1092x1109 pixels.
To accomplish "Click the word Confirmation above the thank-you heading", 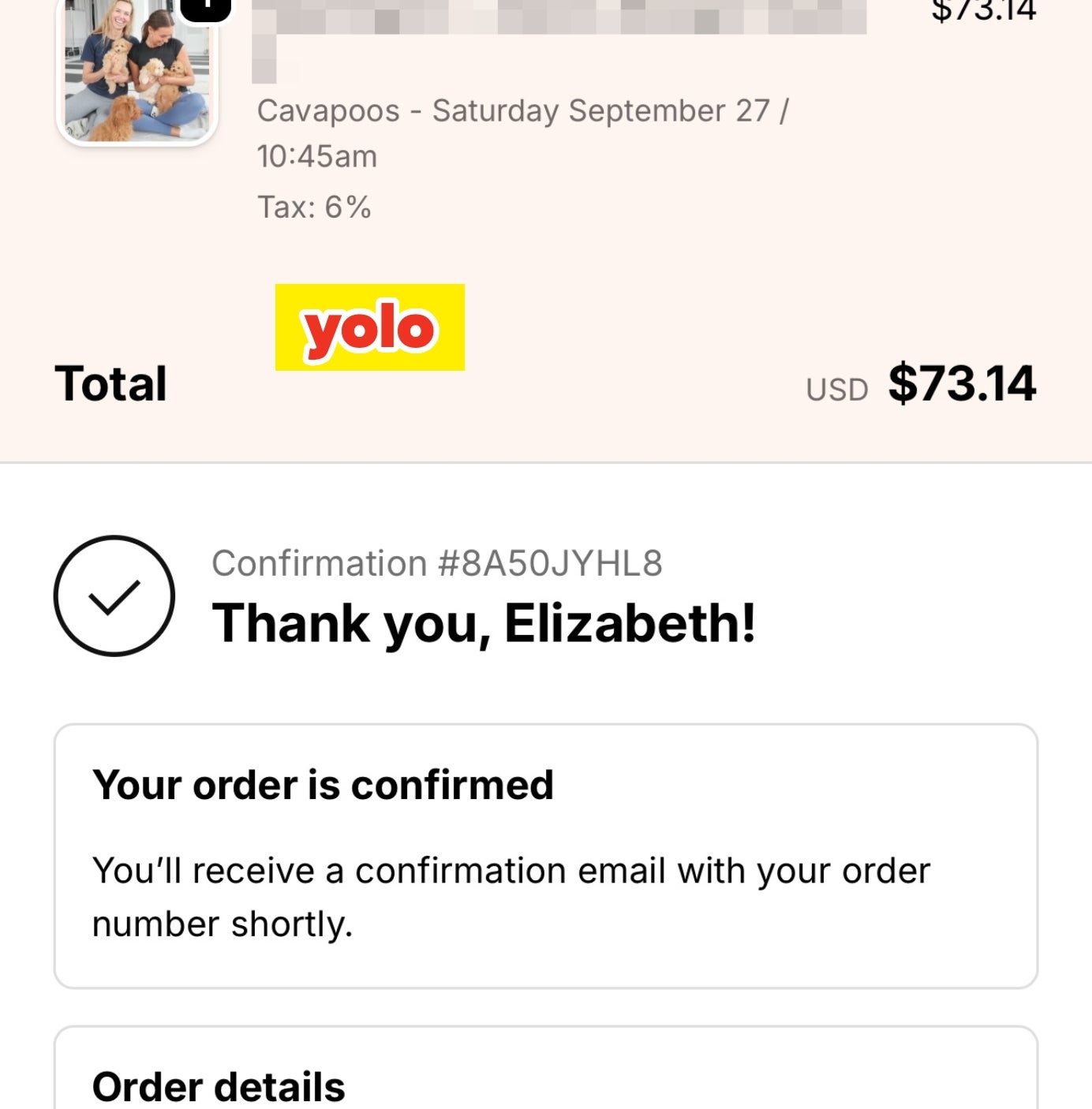I will point(319,564).
